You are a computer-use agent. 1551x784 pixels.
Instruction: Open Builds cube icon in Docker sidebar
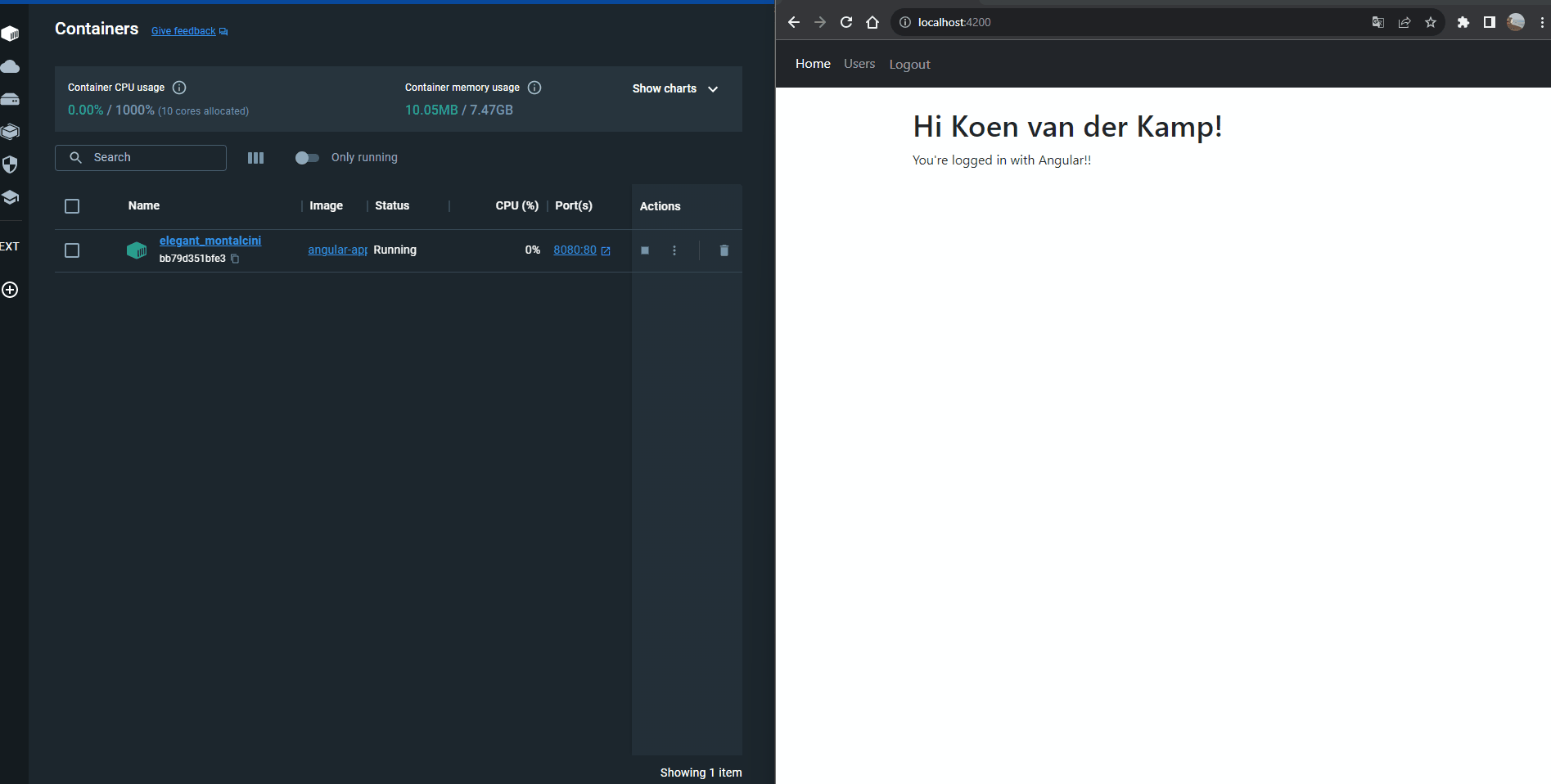[x=10, y=132]
